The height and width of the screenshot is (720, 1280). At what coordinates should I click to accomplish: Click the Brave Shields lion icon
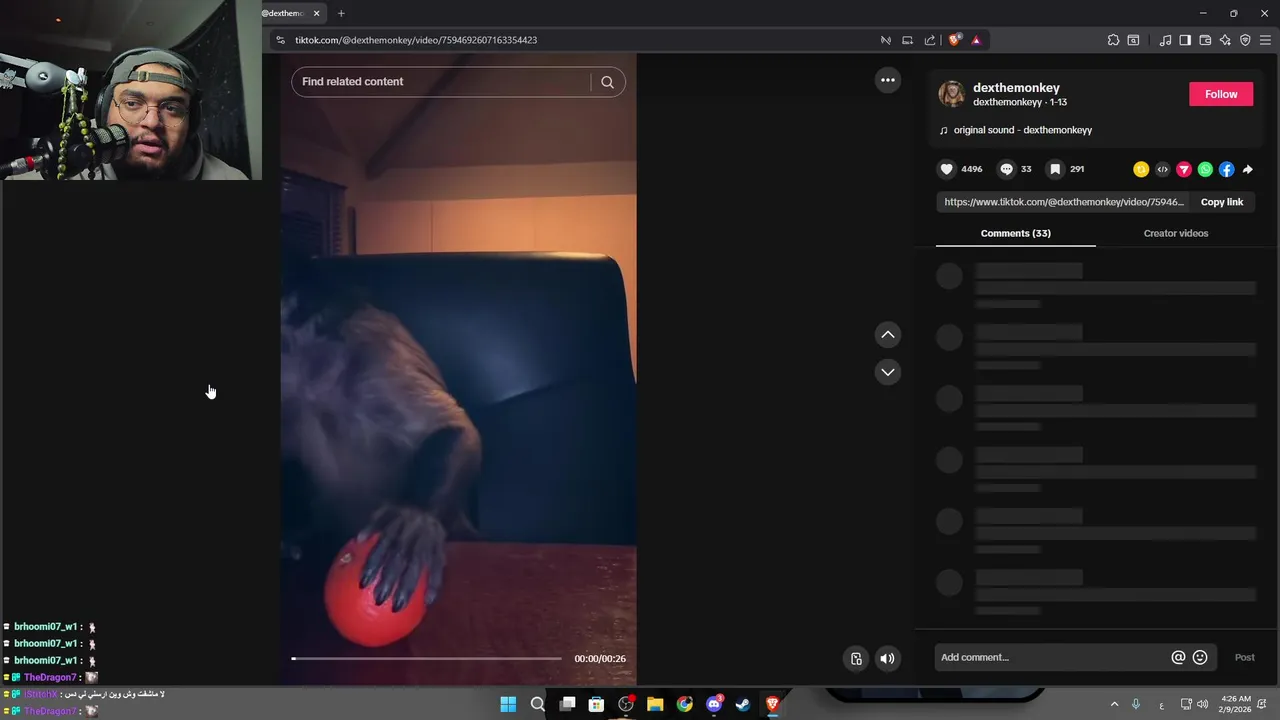954,40
